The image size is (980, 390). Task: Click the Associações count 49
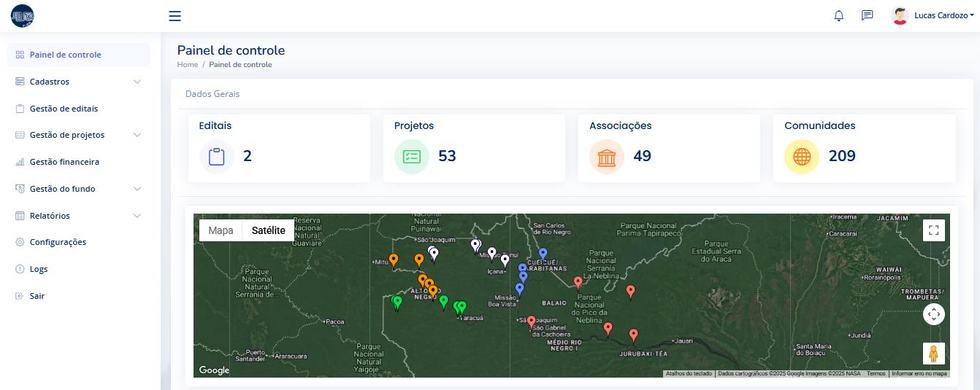pos(642,156)
